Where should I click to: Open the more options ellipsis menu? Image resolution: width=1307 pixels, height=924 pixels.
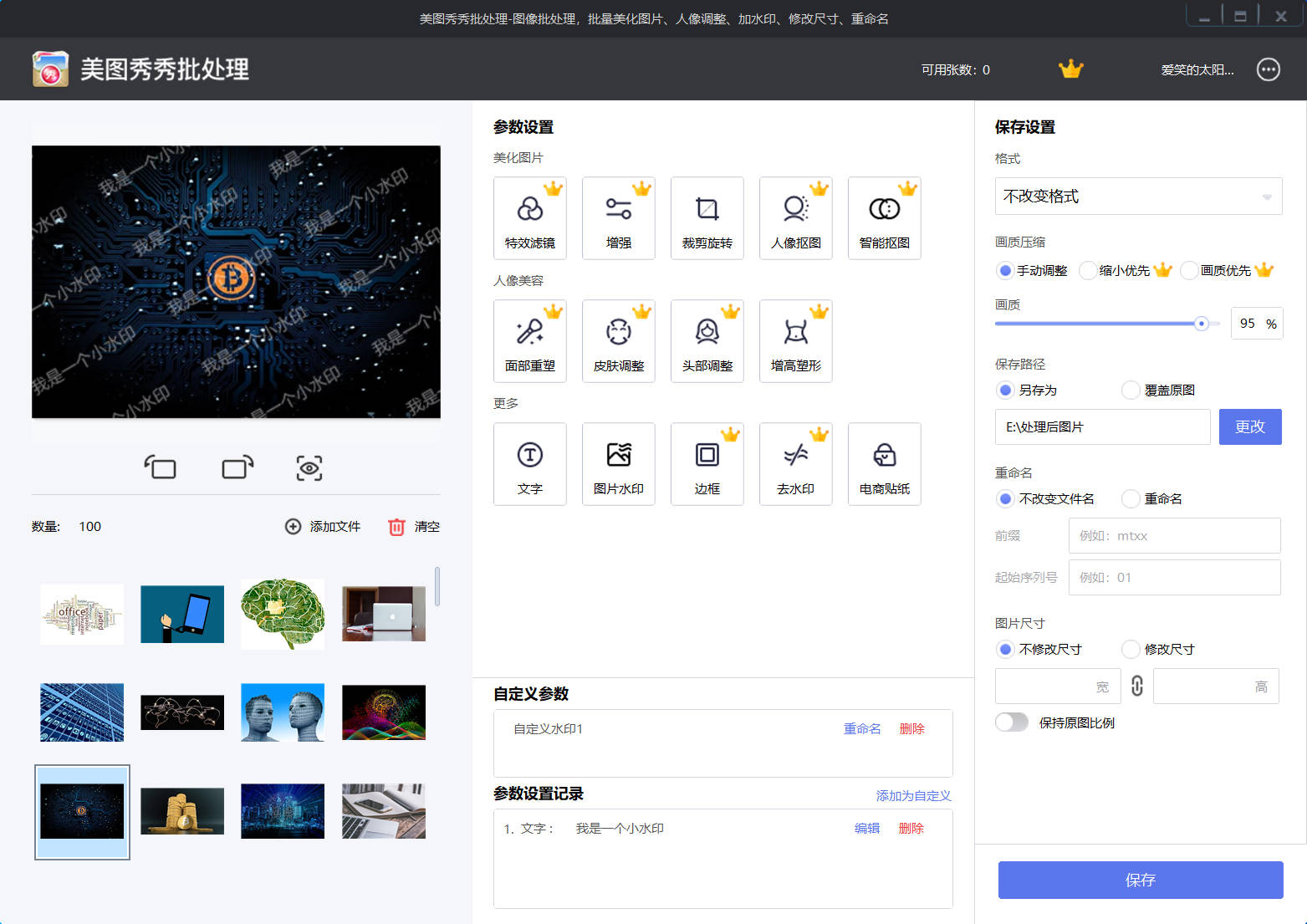pos(1269,69)
